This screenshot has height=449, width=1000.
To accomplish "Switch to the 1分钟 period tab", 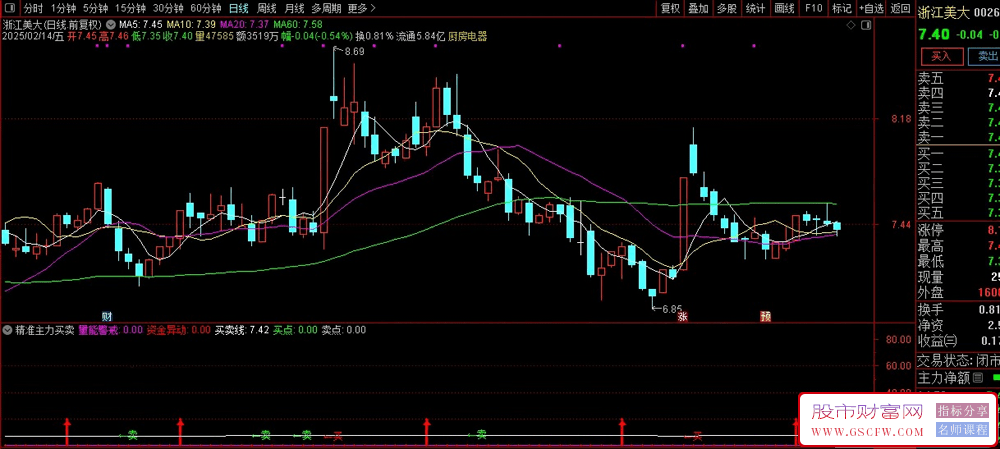I will click(63, 8).
